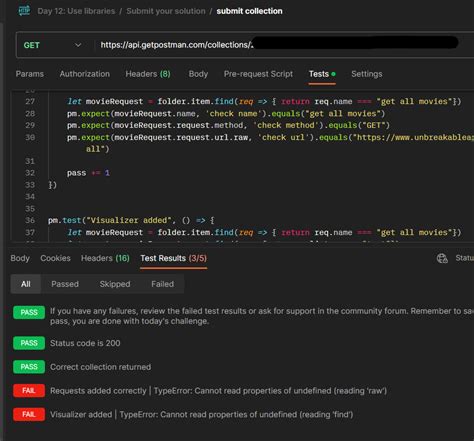The image size is (474, 441).
Task: Click the request URL input field
Action: (x=287, y=45)
